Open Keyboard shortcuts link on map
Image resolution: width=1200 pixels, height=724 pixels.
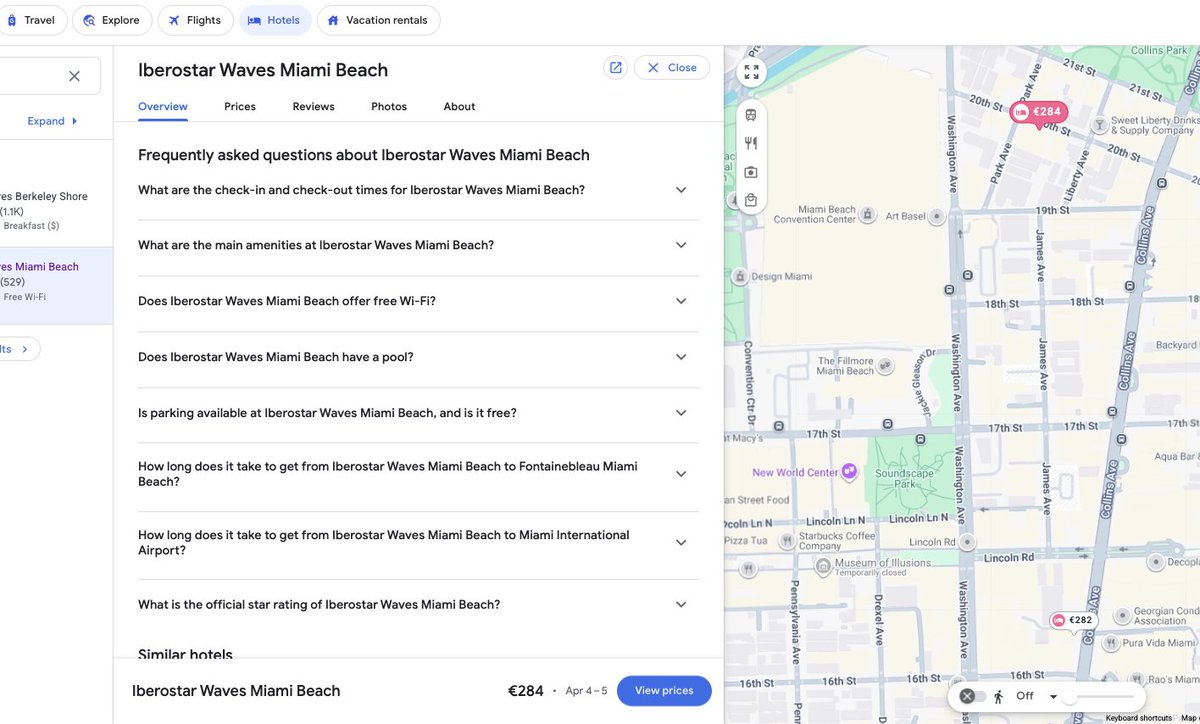[x=1138, y=718]
